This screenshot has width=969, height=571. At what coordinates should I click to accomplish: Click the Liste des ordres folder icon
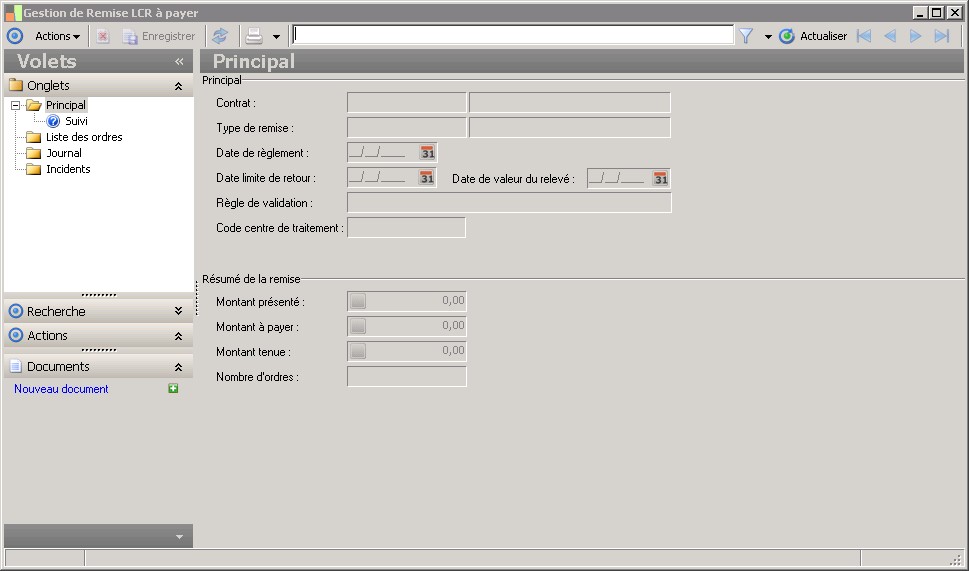click(x=33, y=137)
